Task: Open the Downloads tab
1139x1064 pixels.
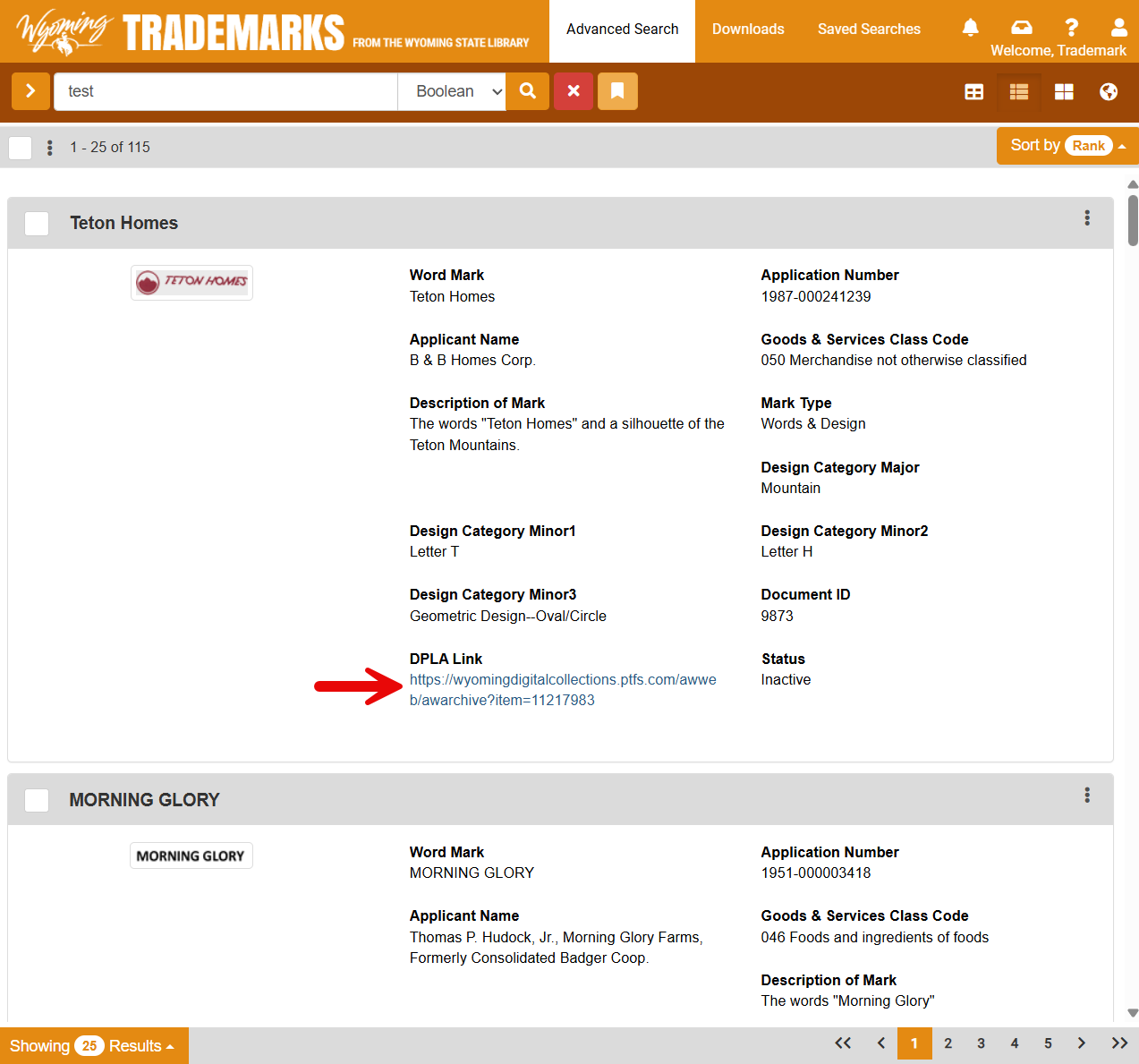Action: point(748,30)
